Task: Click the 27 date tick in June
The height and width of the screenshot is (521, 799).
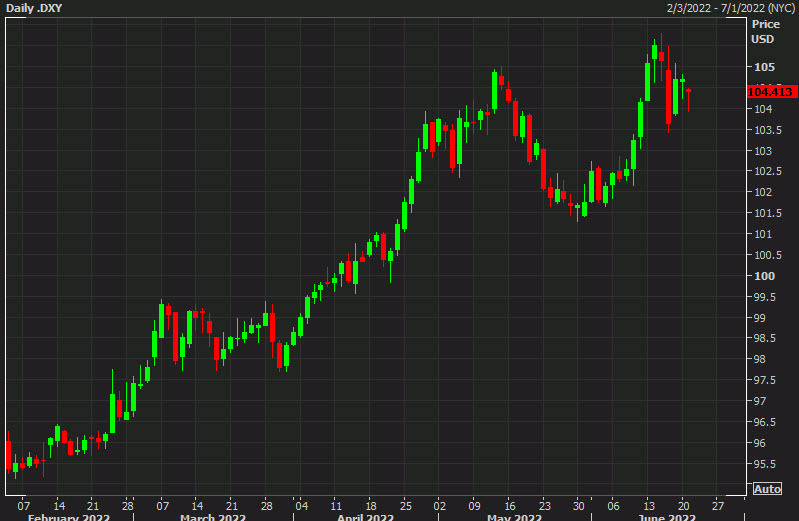Action: (x=717, y=502)
